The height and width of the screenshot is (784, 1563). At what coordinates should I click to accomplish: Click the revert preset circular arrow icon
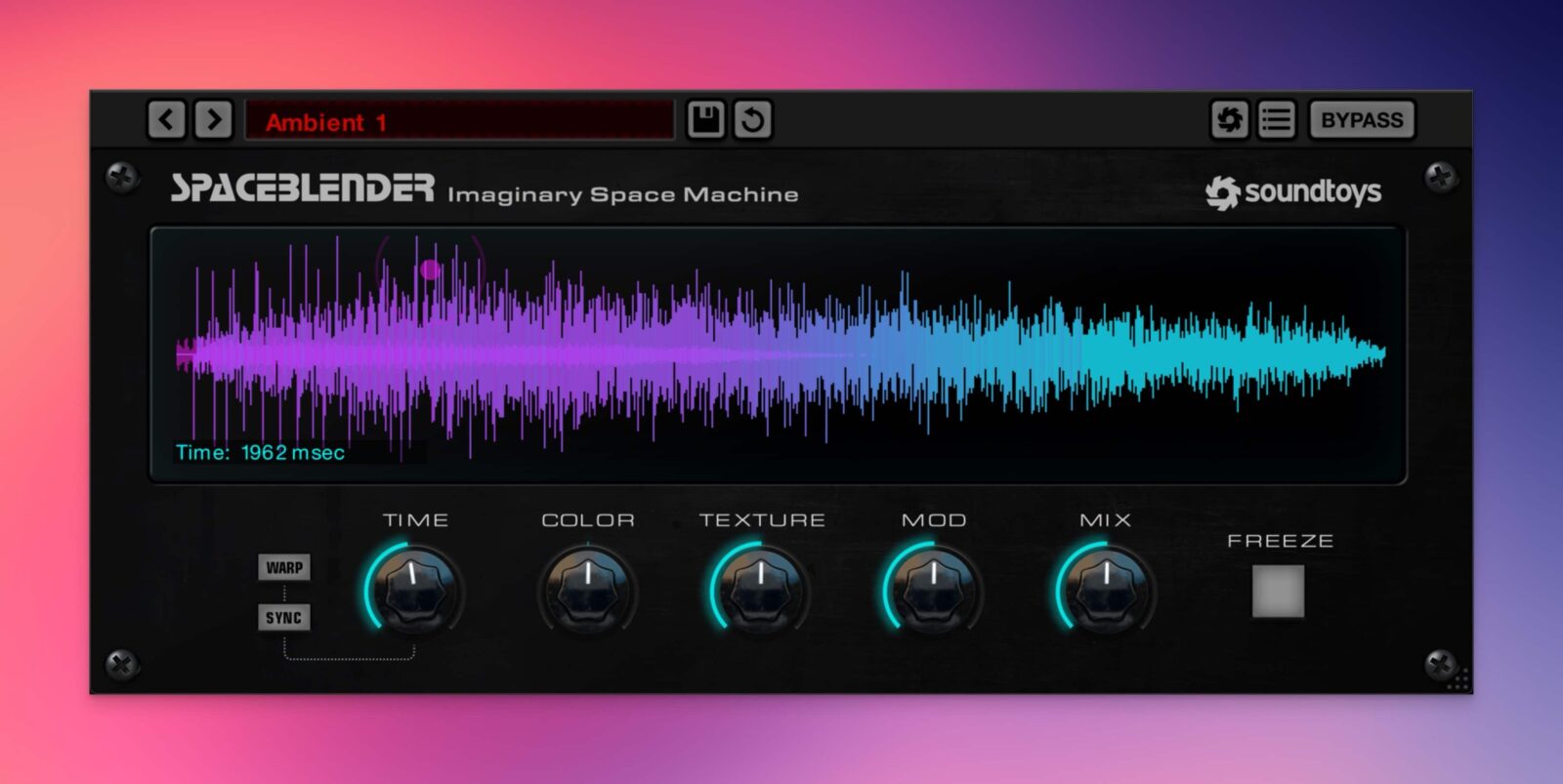752,120
